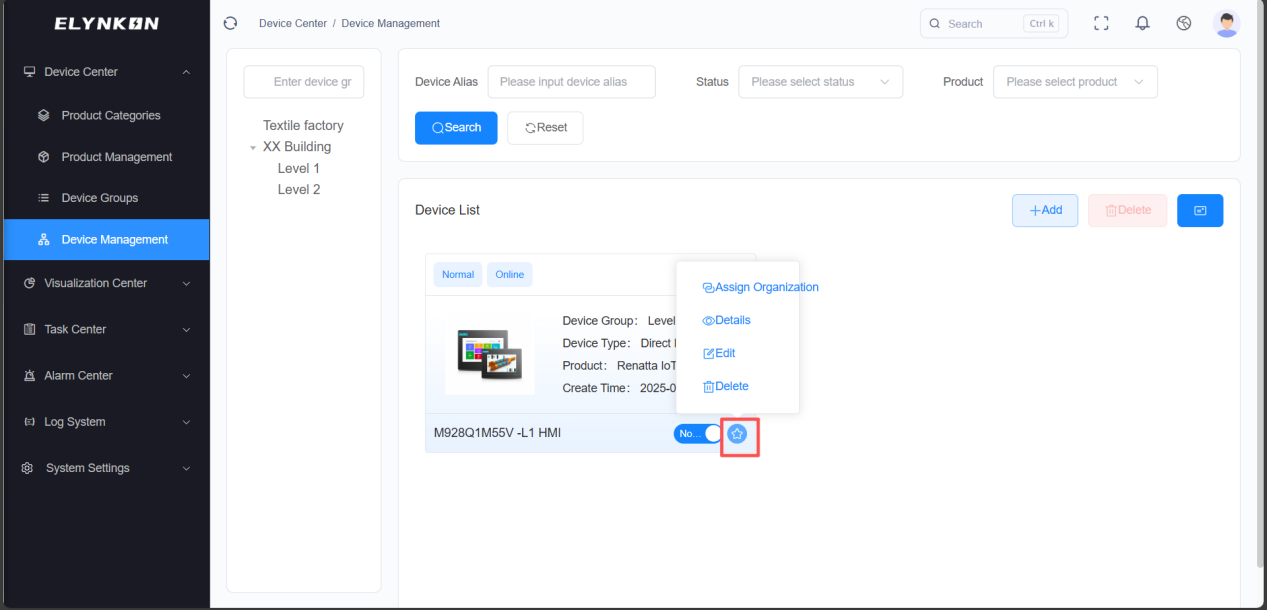Click the Task Center clipboard icon
Screen dimensions: 1267x610
29,329
